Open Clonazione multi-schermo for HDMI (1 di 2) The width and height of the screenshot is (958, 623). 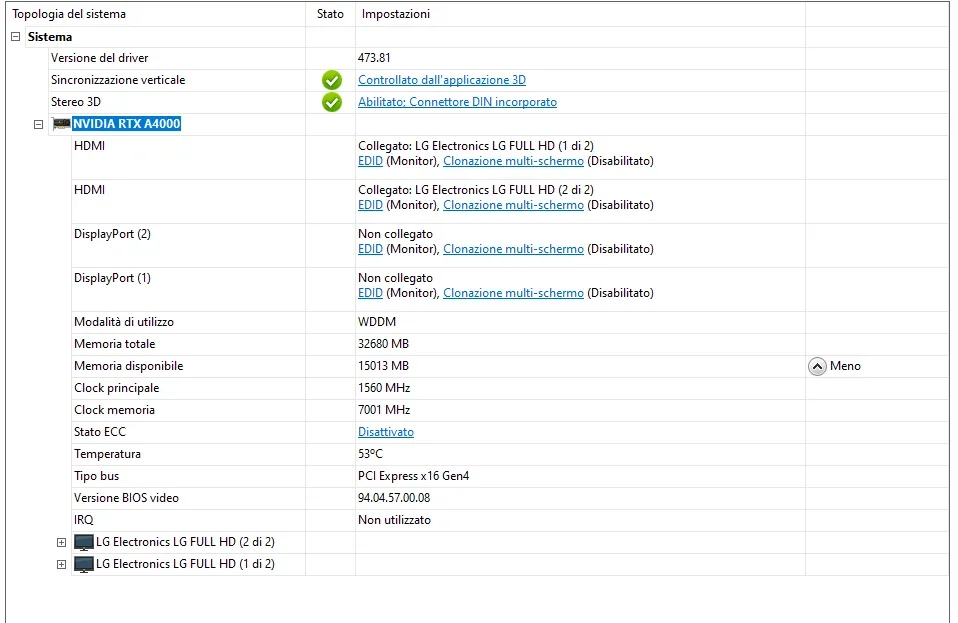coord(513,161)
